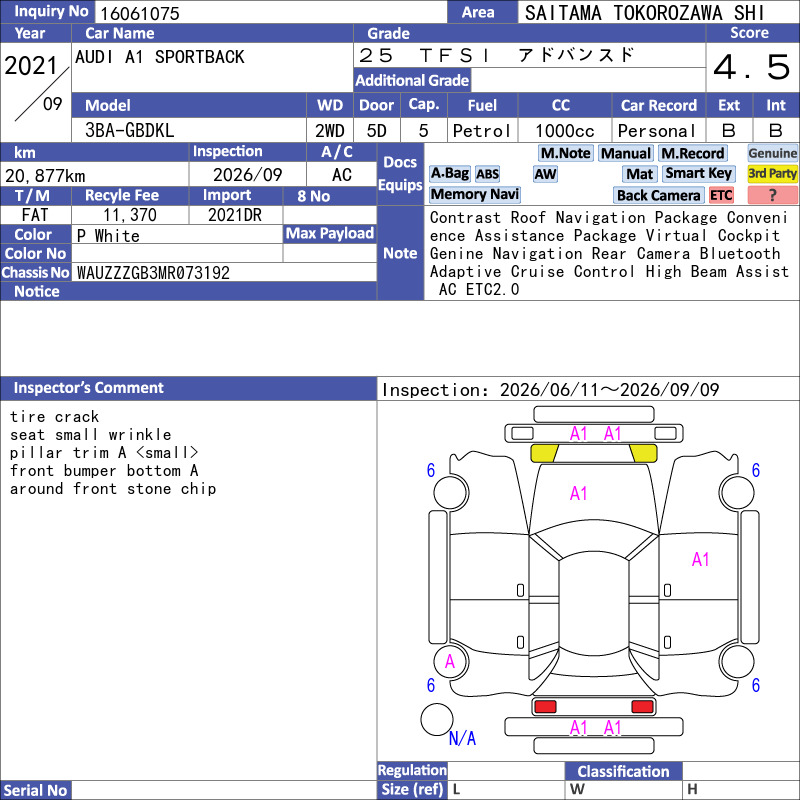Click the 'seat small wrinkle' comment
The width and height of the screenshot is (800, 800).
click(x=91, y=435)
